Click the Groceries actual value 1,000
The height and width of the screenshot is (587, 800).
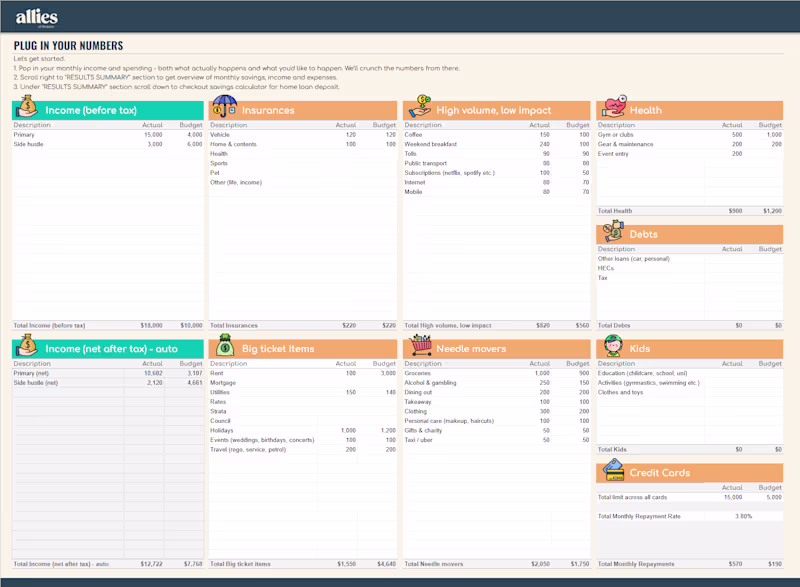[x=542, y=373]
